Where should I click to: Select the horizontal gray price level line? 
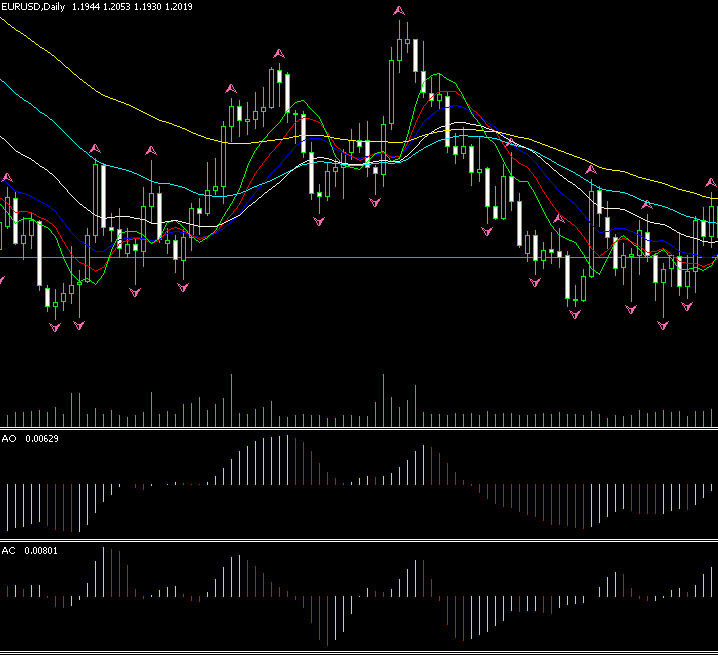(x=359, y=257)
